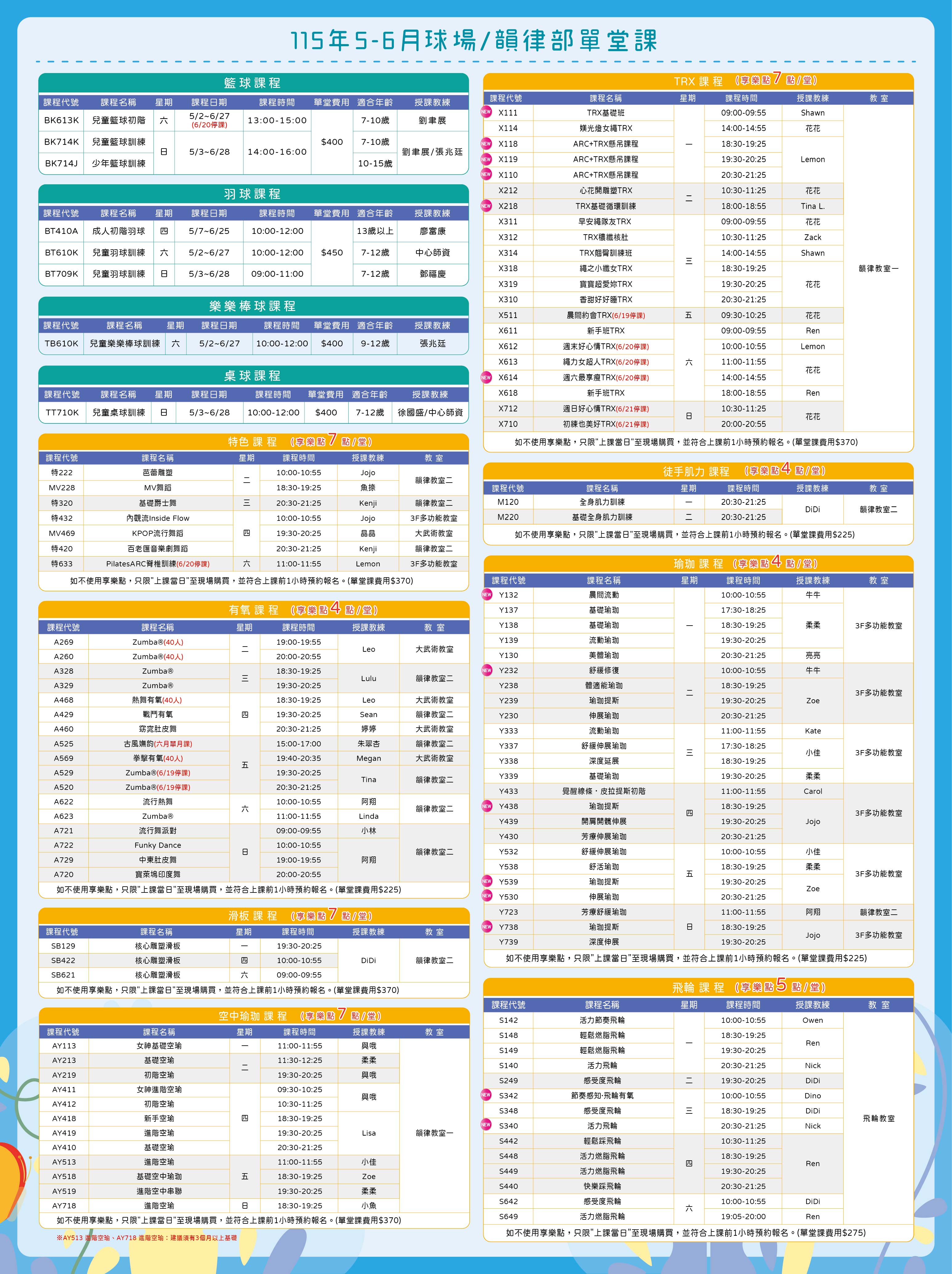Viewport: 952px width, 1274px height.
Task: Select the 空中瑜珈課程 section header
Action: pyautogui.click(x=253, y=1016)
